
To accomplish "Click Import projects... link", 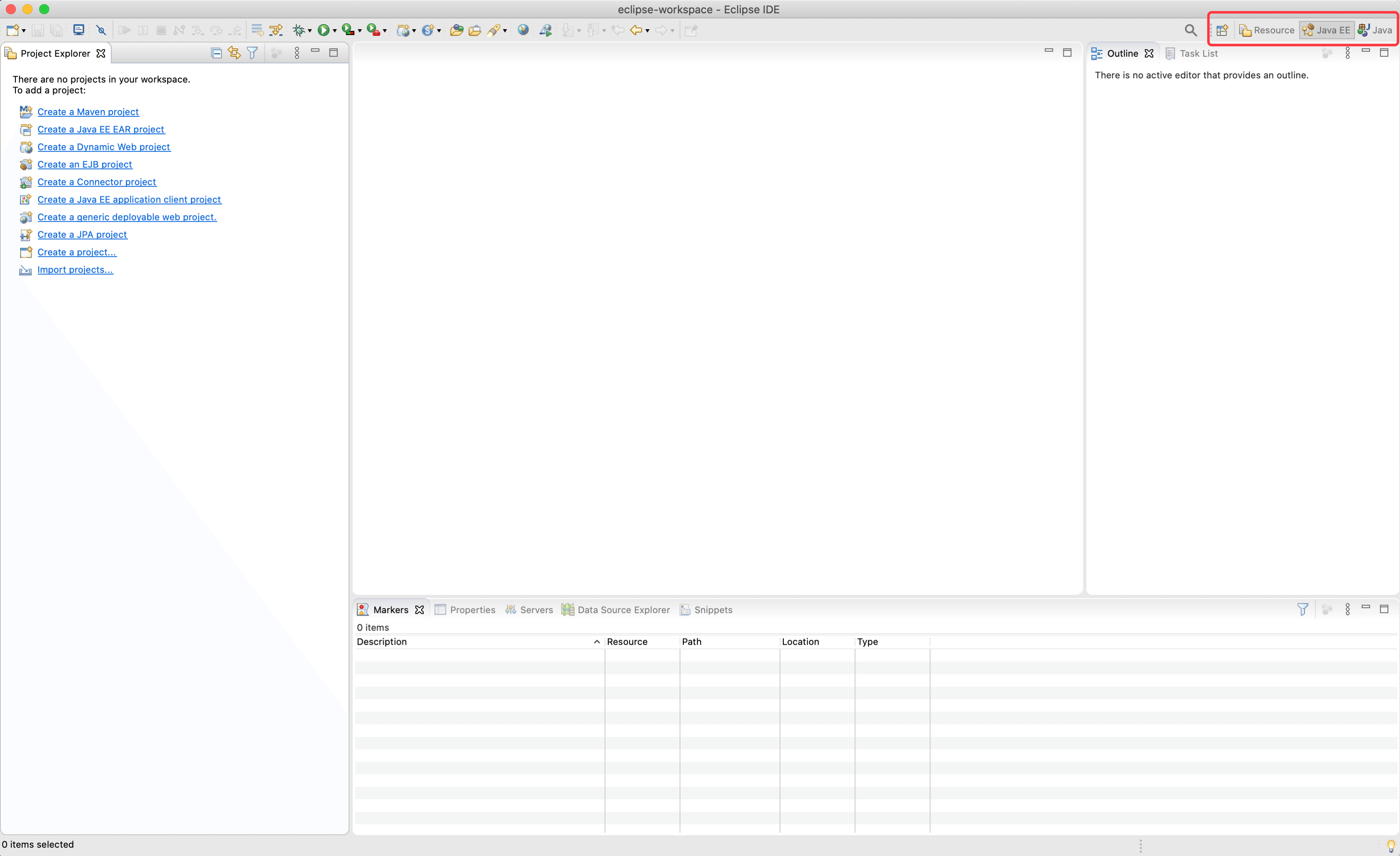I will (x=75, y=269).
